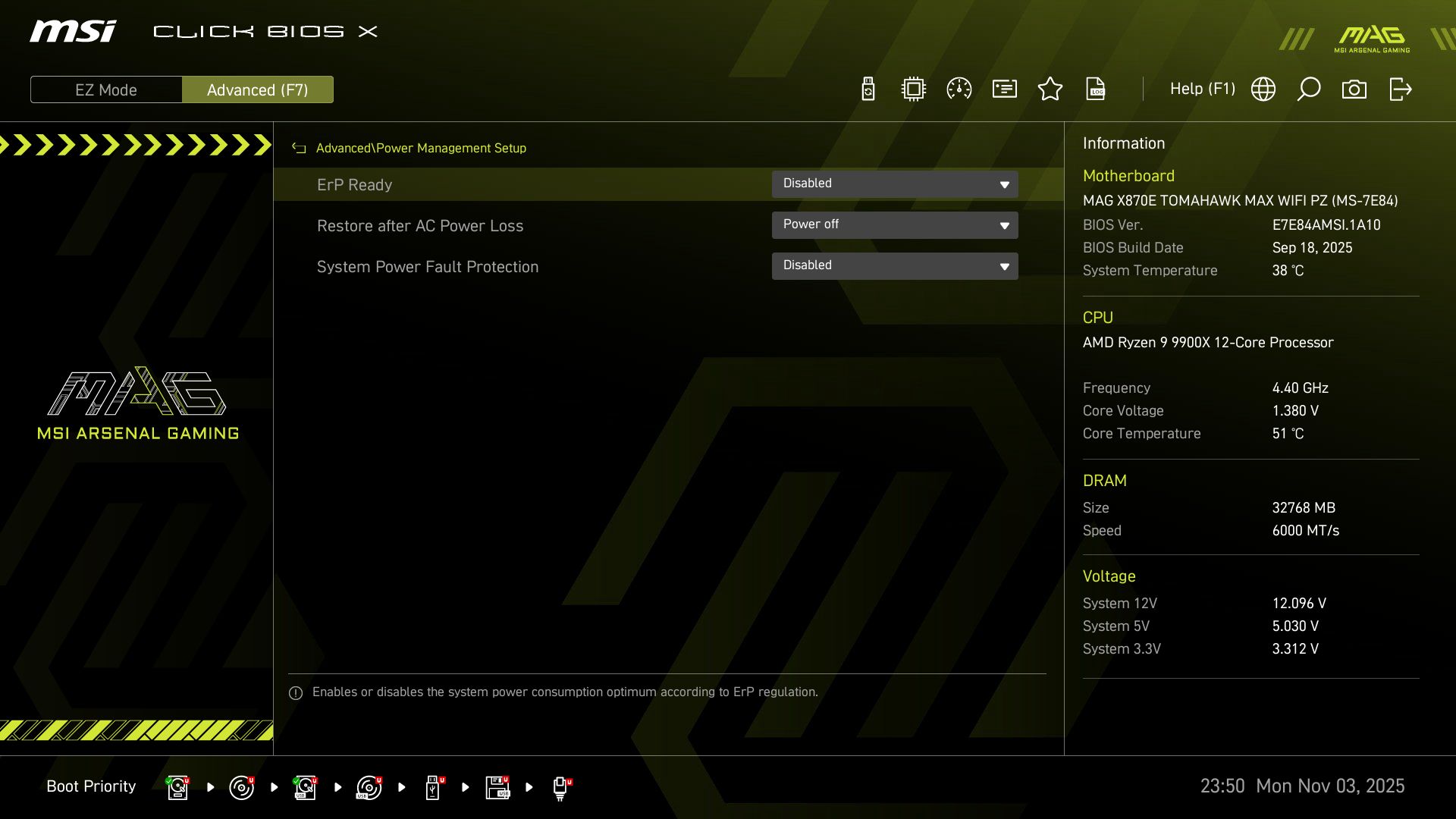Open the M-Flash BIOS update tool
Image resolution: width=1456 pixels, height=819 pixels.
pyautogui.click(x=868, y=89)
